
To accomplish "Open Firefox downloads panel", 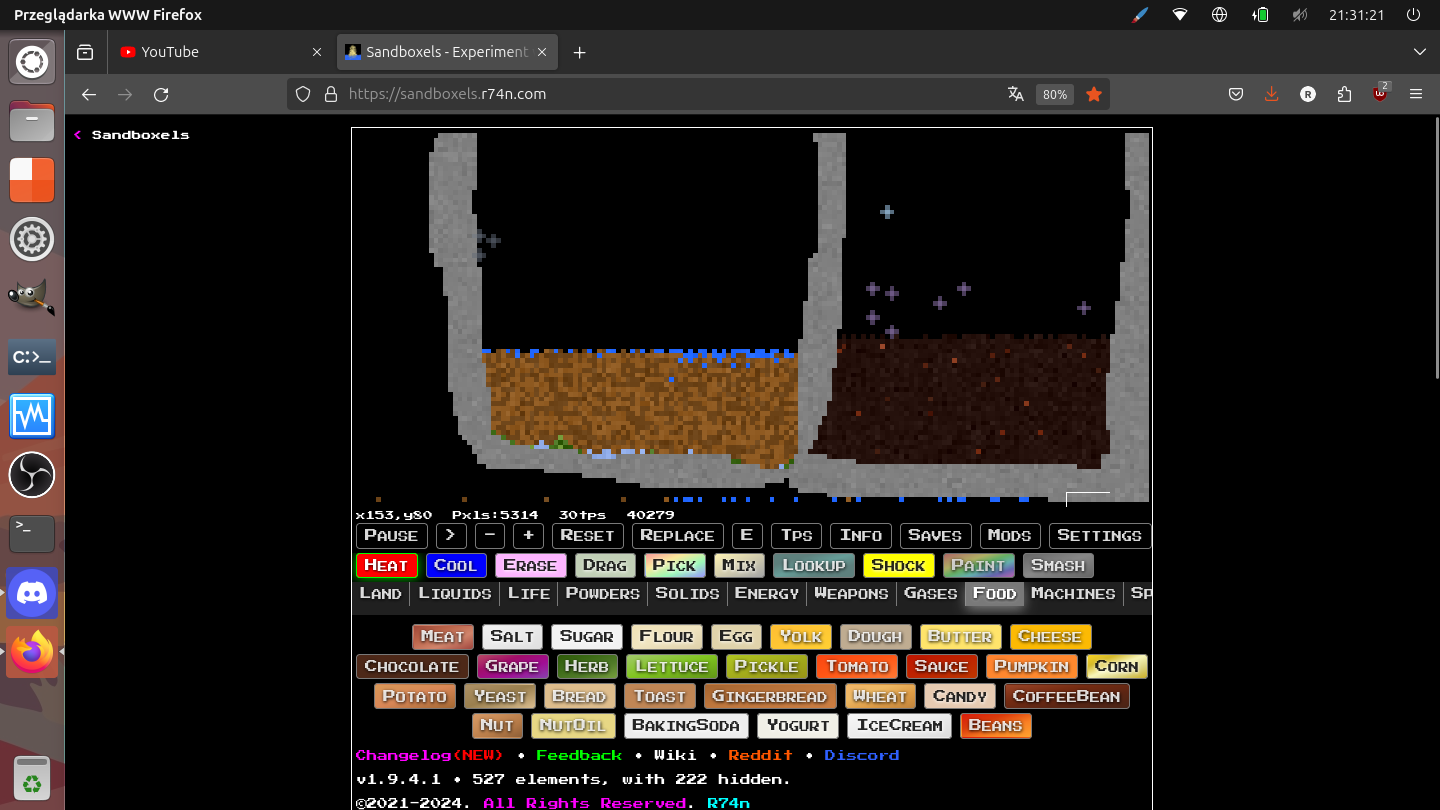I will [x=1272, y=94].
